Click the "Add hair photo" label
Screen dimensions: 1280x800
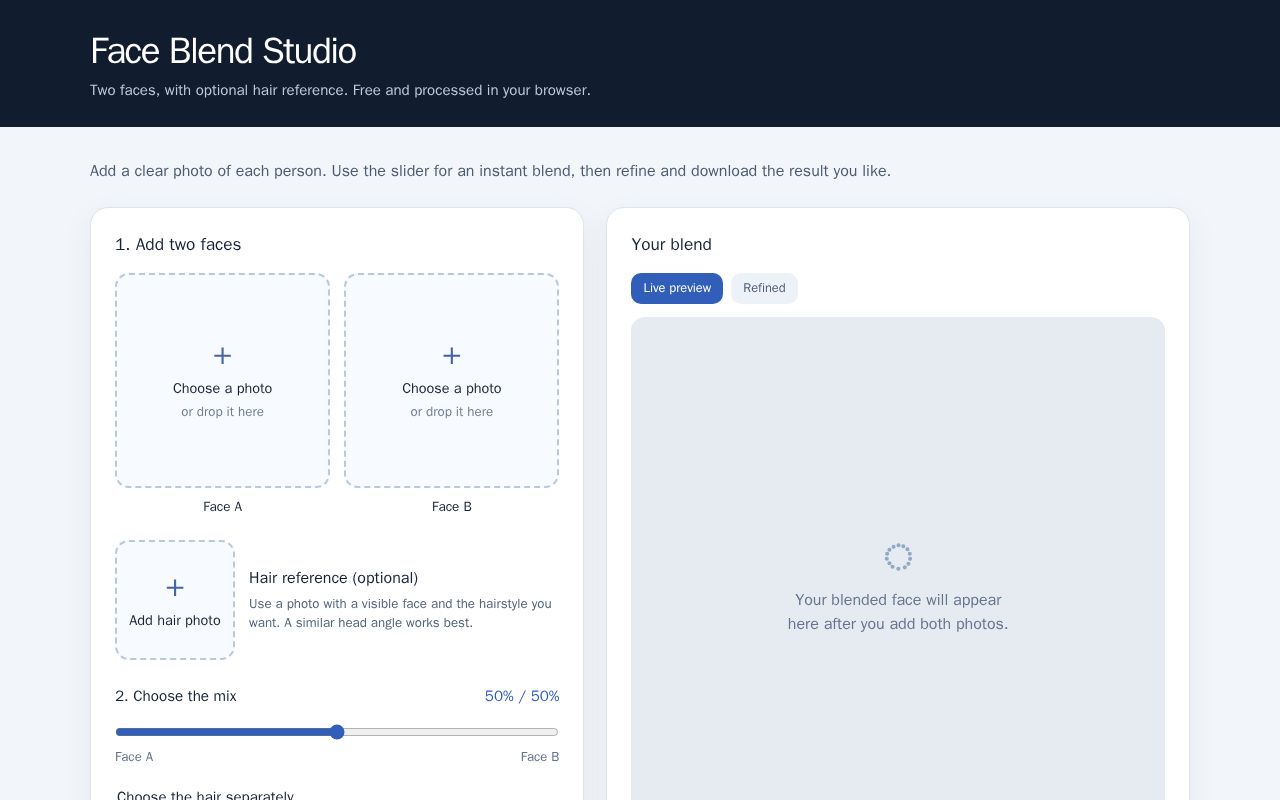click(175, 620)
